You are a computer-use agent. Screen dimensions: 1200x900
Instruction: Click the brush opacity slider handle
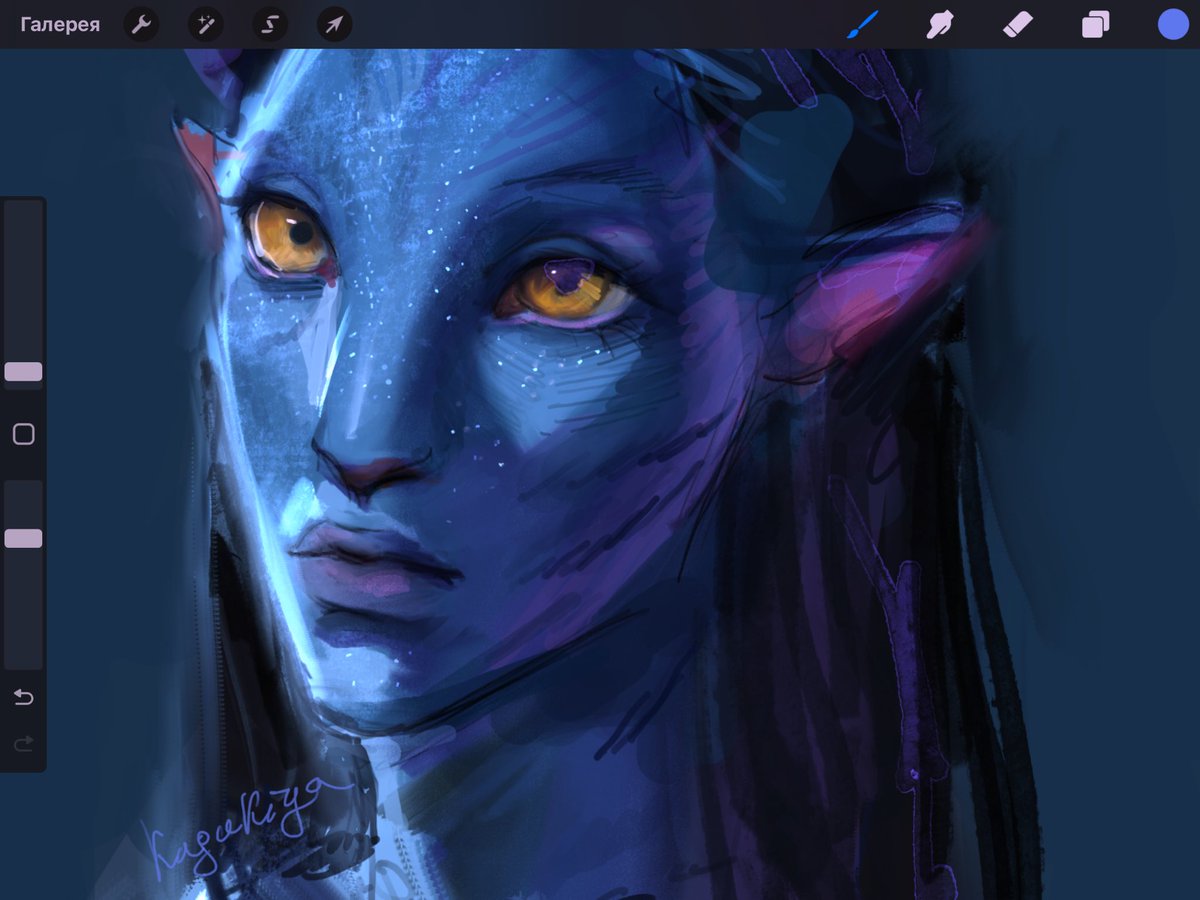click(23, 539)
